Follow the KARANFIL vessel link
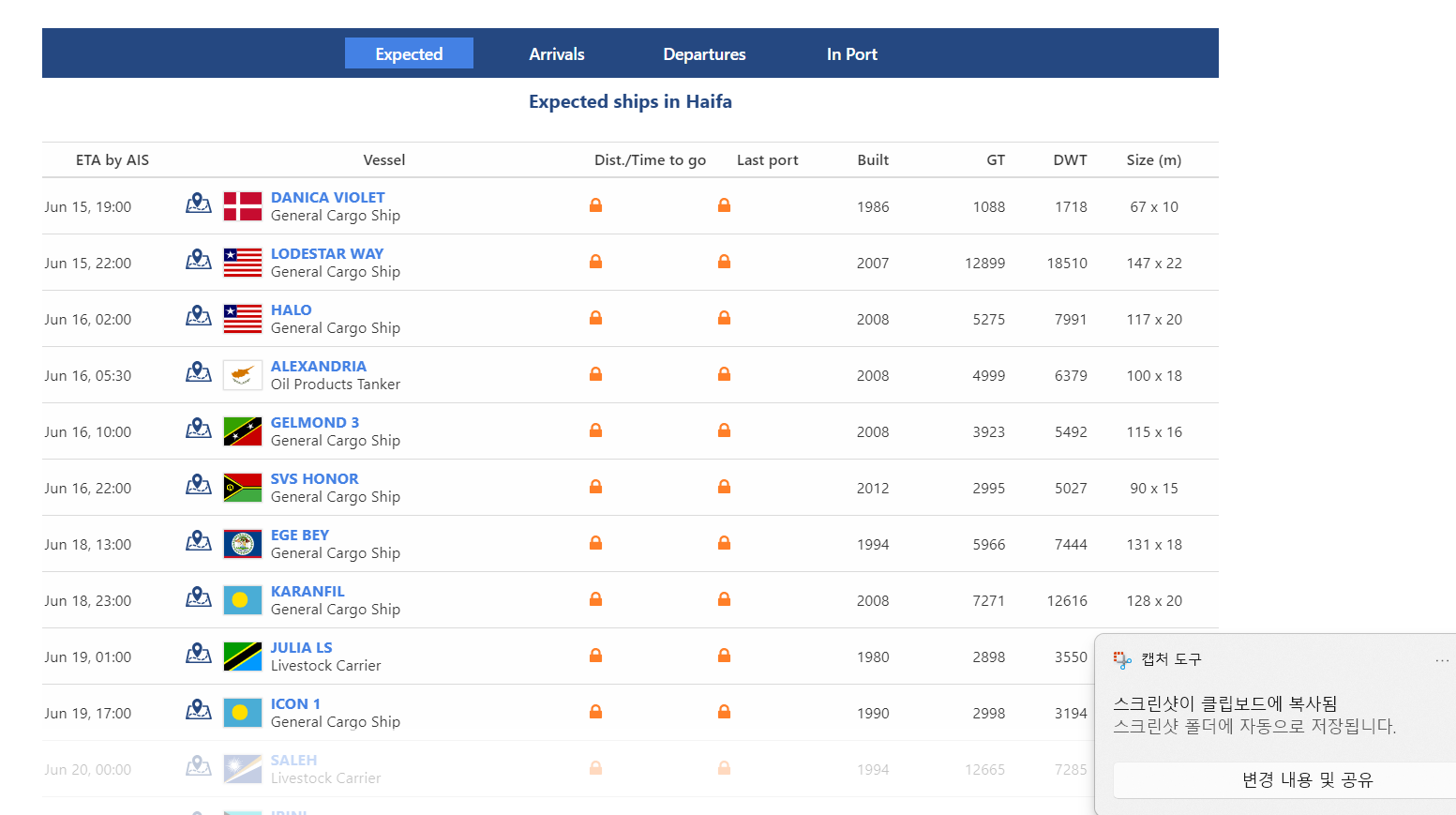The height and width of the screenshot is (815, 1456). tap(308, 591)
